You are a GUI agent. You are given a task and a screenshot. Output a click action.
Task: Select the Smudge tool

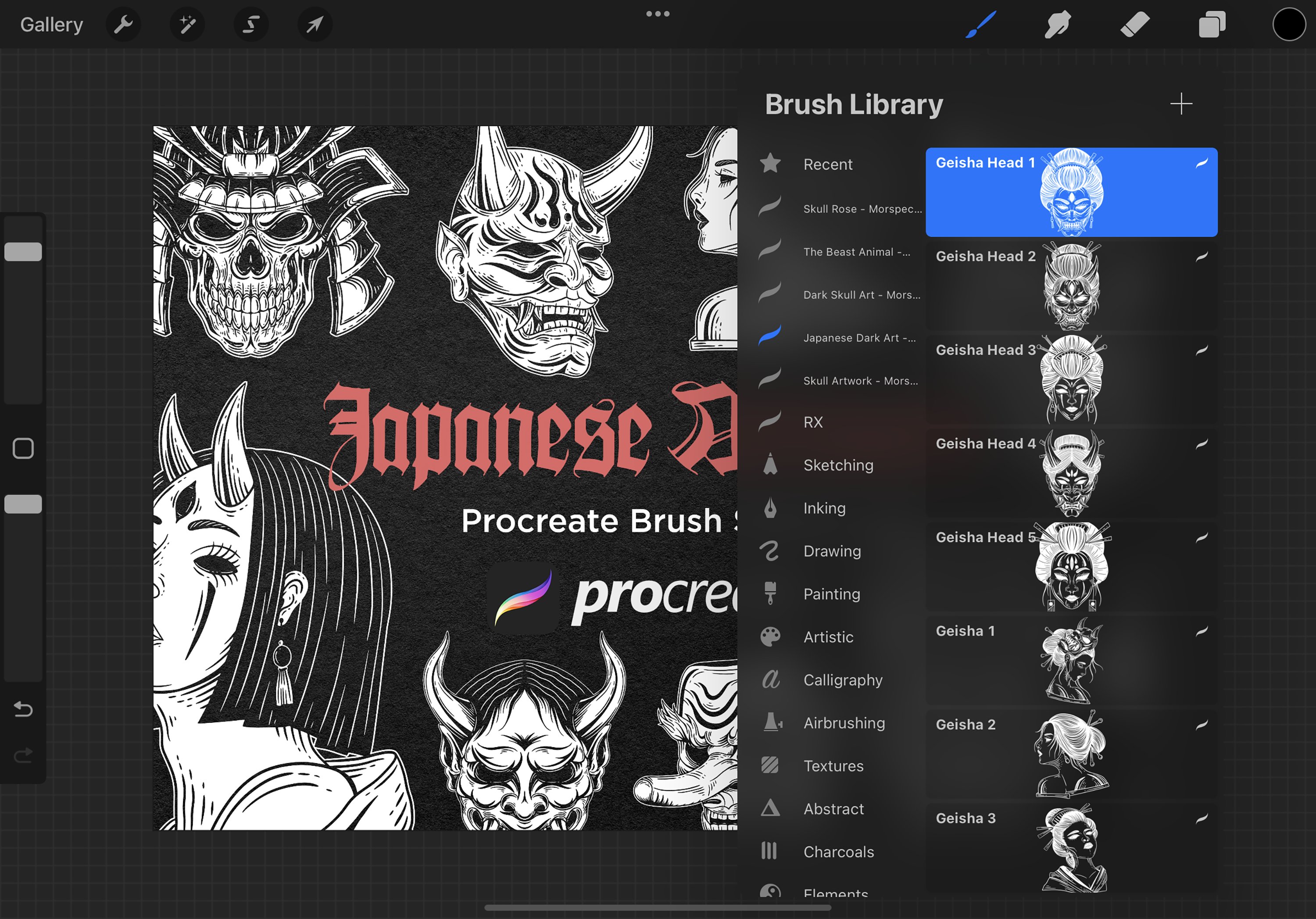point(1058,25)
